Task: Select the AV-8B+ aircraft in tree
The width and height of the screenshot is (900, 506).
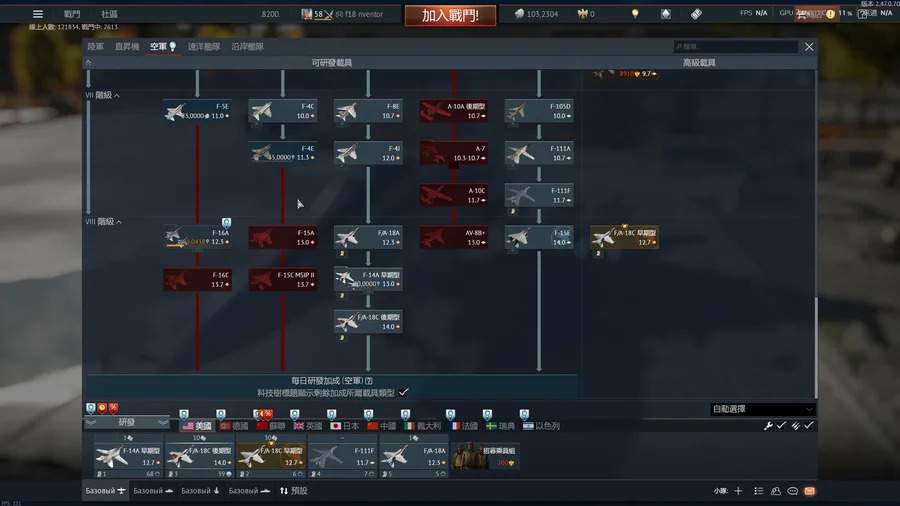Action: click(453, 237)
